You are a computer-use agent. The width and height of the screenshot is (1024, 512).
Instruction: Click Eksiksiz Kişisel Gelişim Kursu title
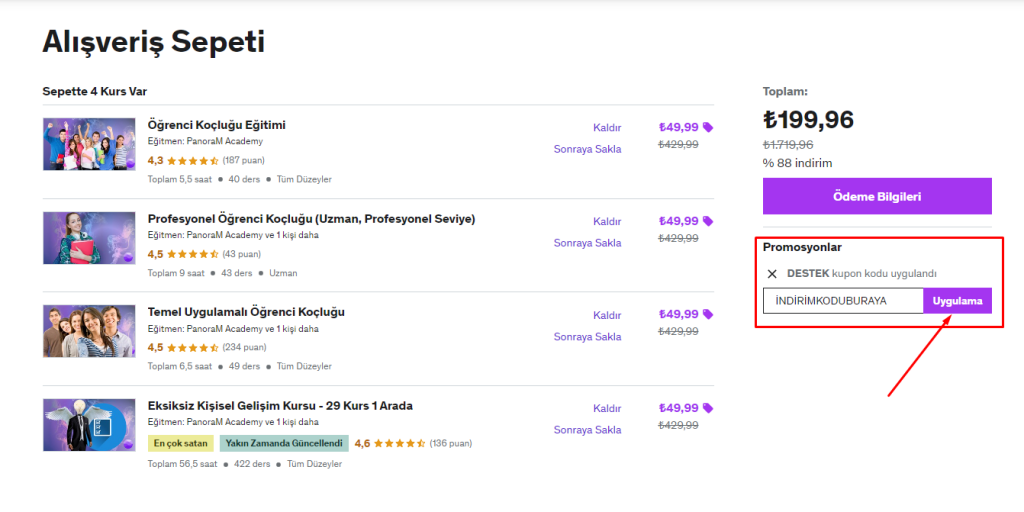[280, 406]
